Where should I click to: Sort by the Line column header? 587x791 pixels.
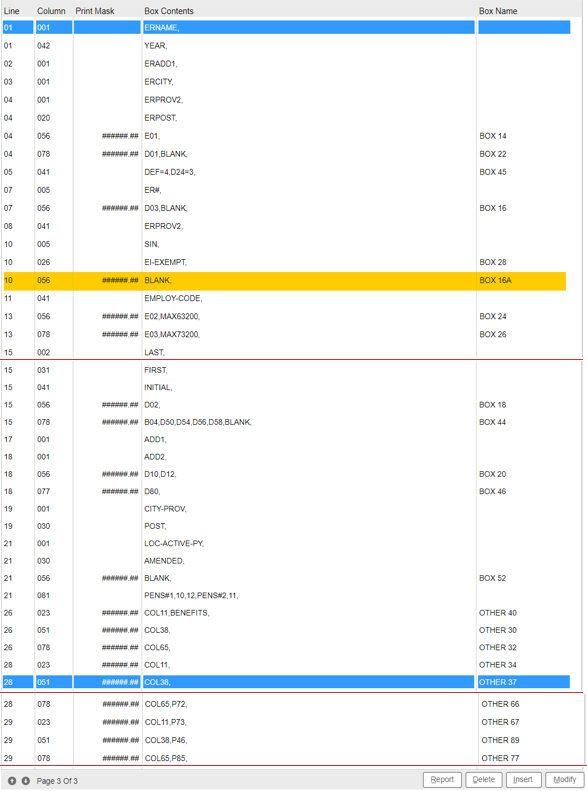point(12,11)
